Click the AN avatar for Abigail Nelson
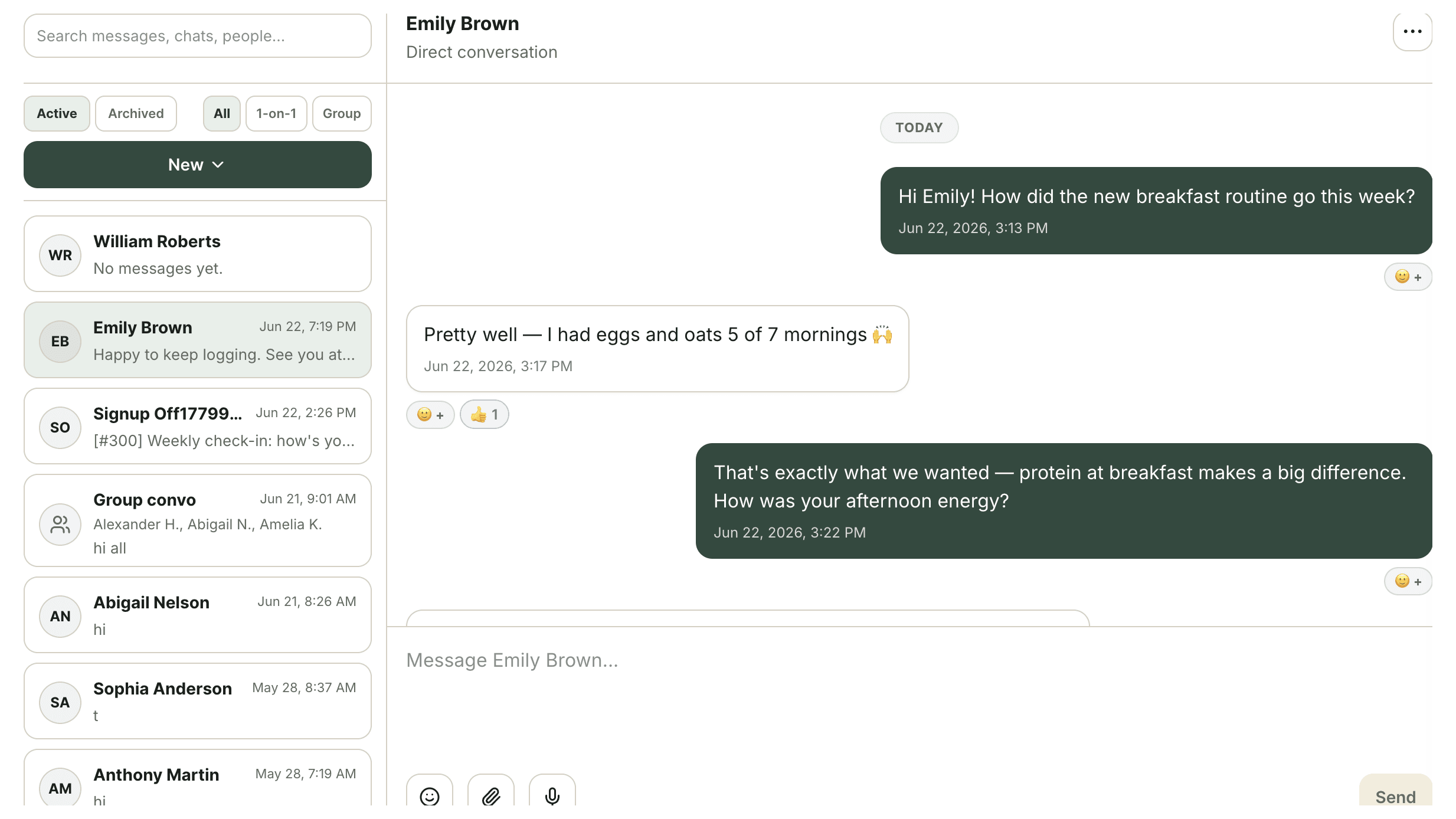 (x=60, y=616)
